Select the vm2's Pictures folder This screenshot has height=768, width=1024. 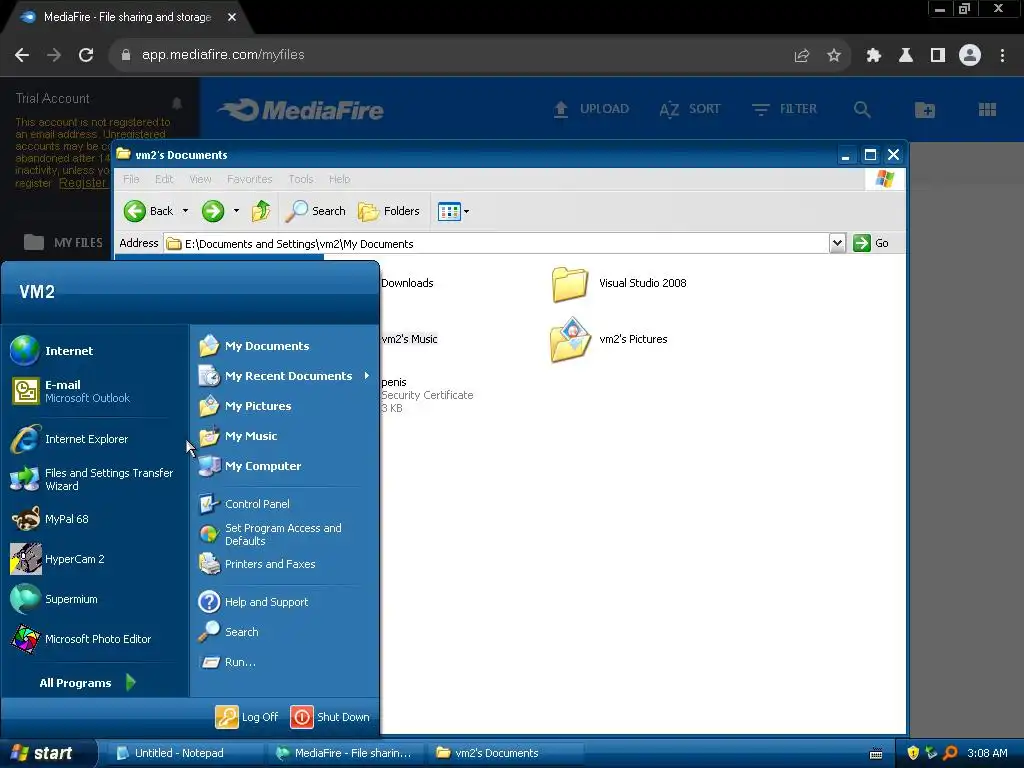pos(610,340)
